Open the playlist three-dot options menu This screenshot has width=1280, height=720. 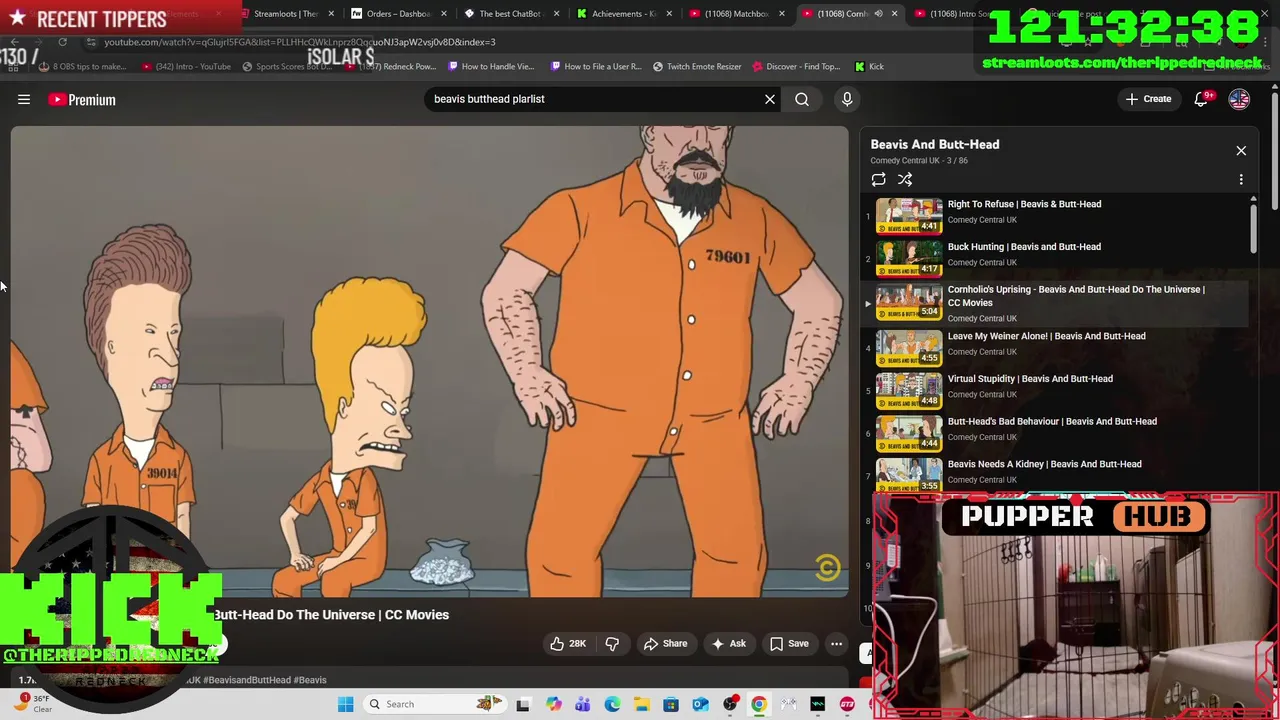(1241, 180)
